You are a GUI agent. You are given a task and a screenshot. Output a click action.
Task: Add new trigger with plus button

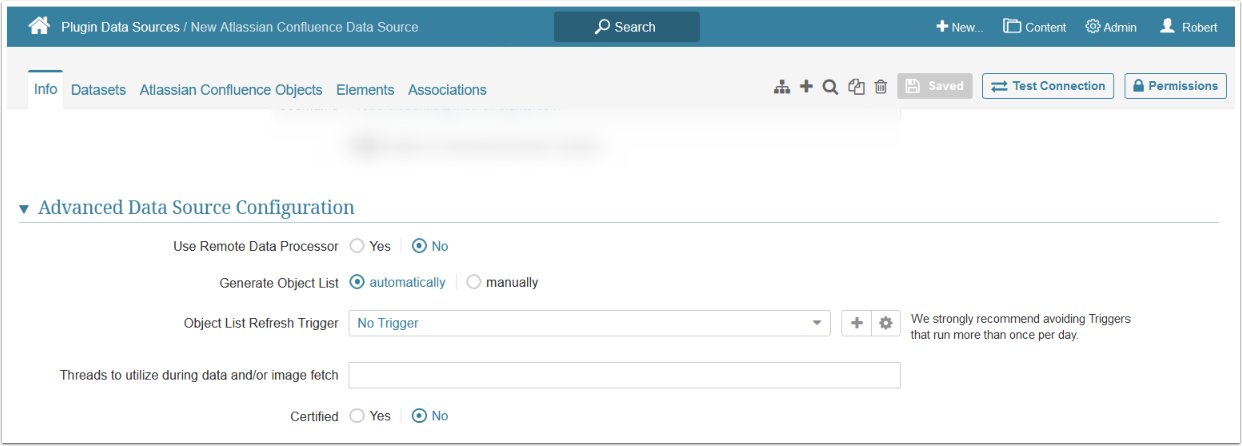[856, 323]
